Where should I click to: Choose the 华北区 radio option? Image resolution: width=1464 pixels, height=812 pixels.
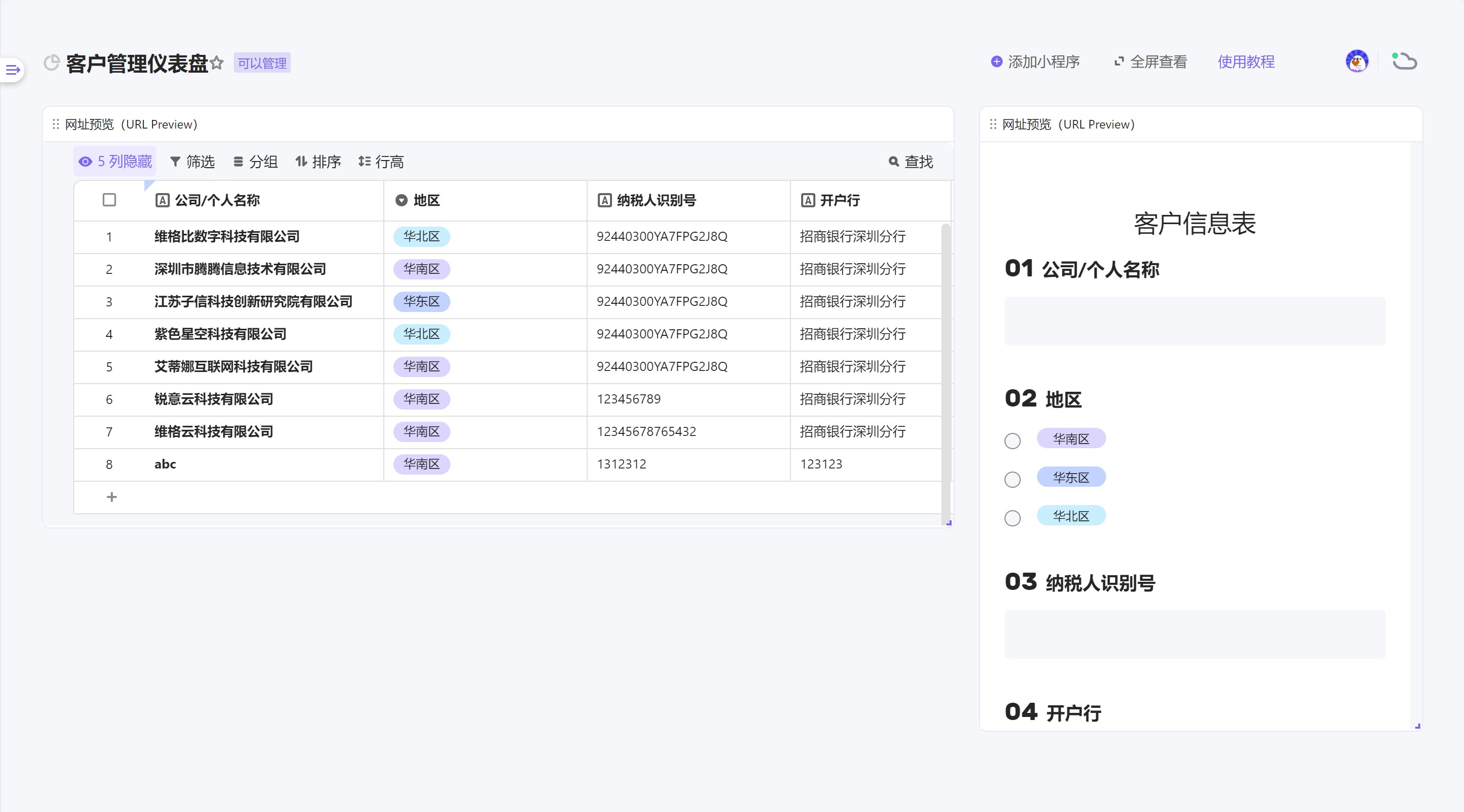click(1012, 518)
